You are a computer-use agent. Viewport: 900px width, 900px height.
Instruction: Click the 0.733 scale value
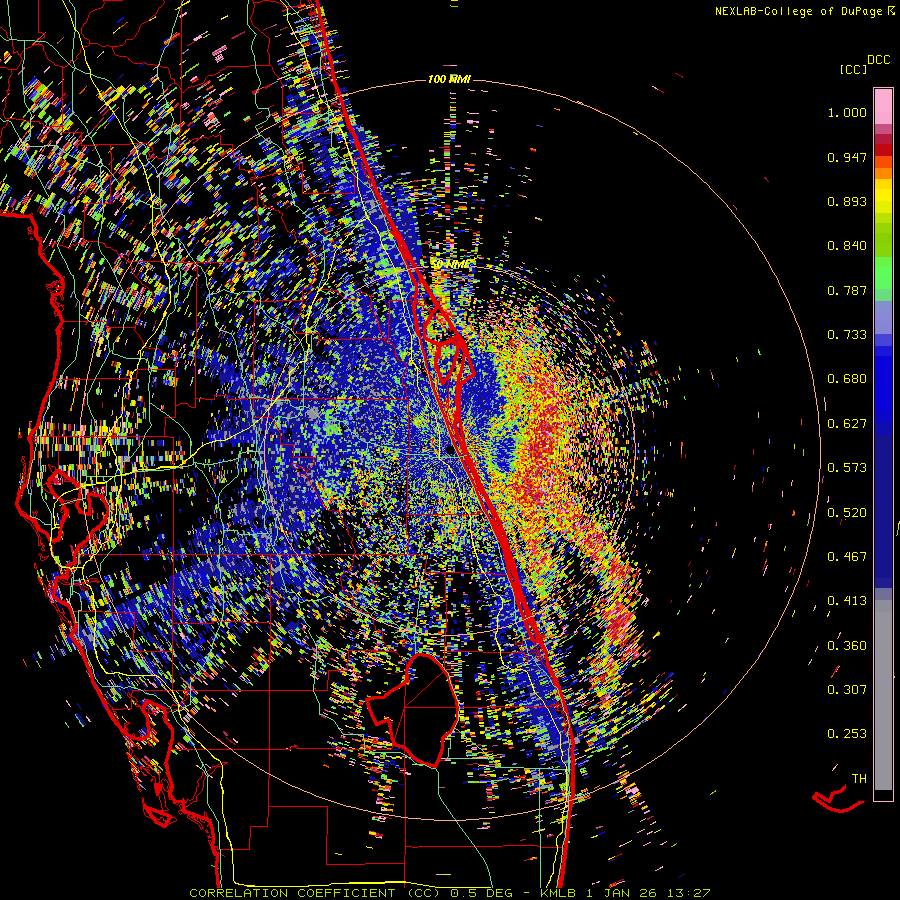click(x=847, y=335)
